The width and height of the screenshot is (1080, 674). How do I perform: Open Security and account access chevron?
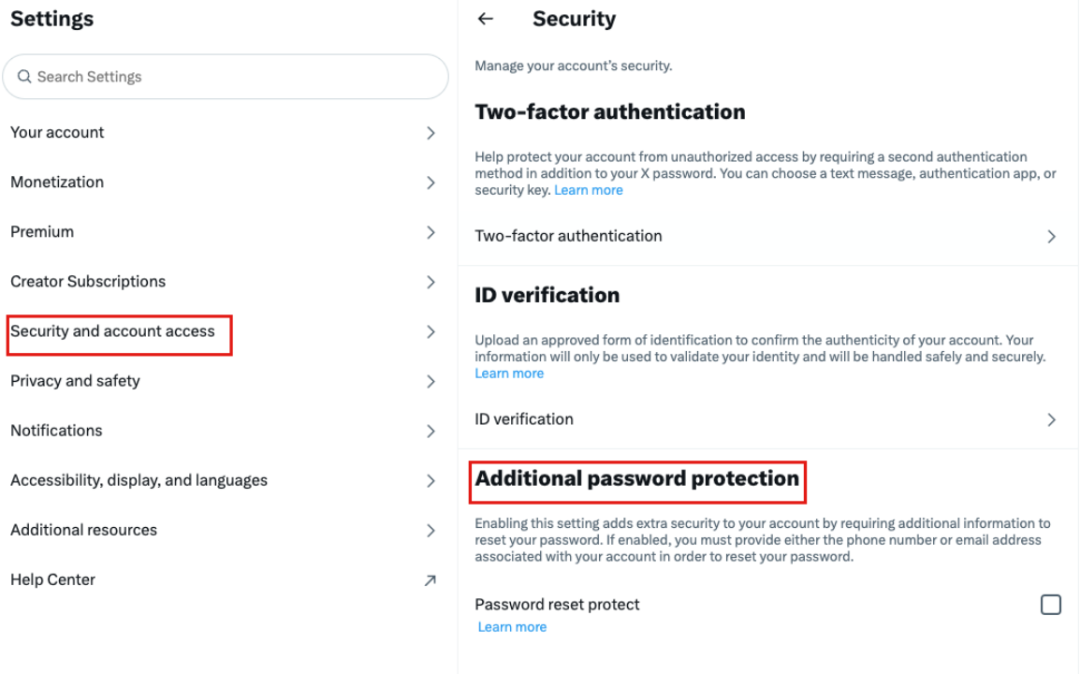(430, 332)
